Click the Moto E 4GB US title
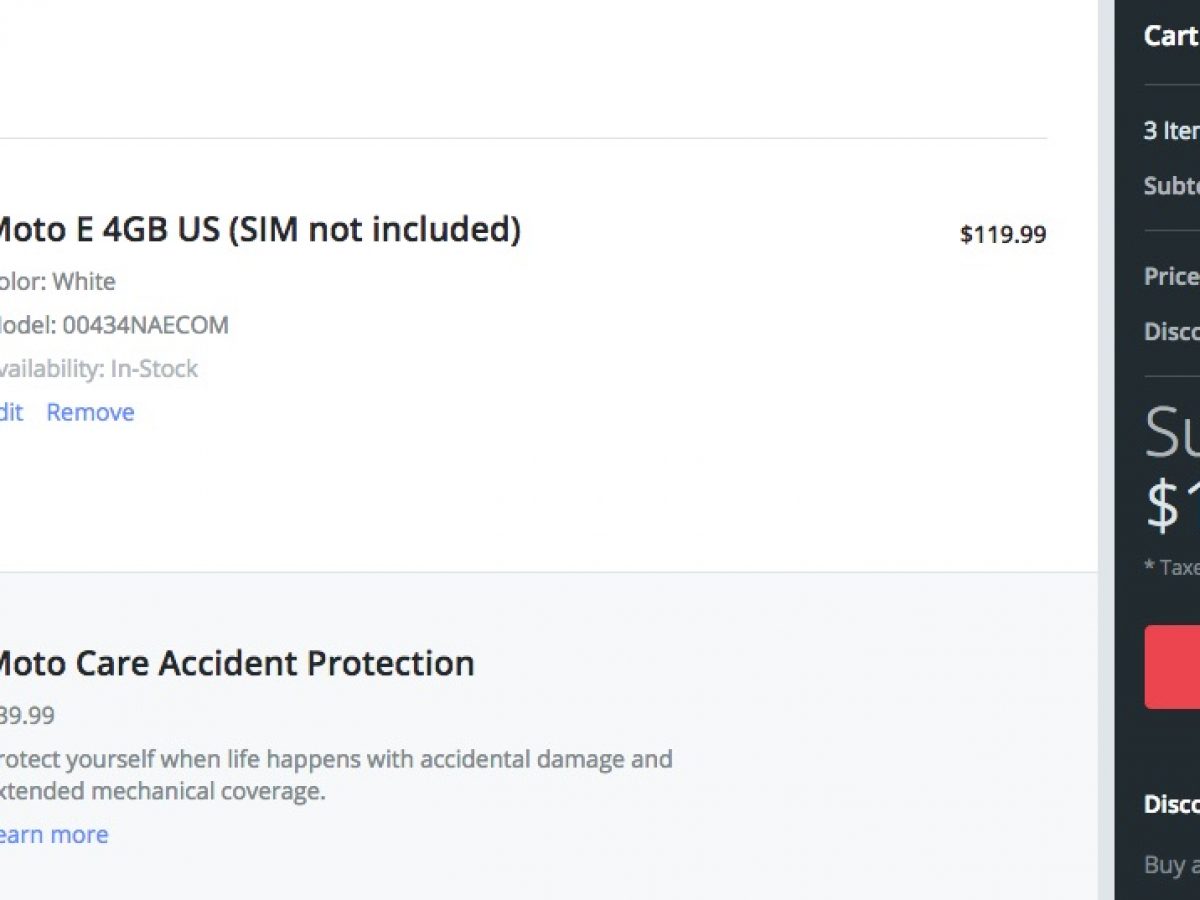This screenshot has width=1200, height=900. 256,230
